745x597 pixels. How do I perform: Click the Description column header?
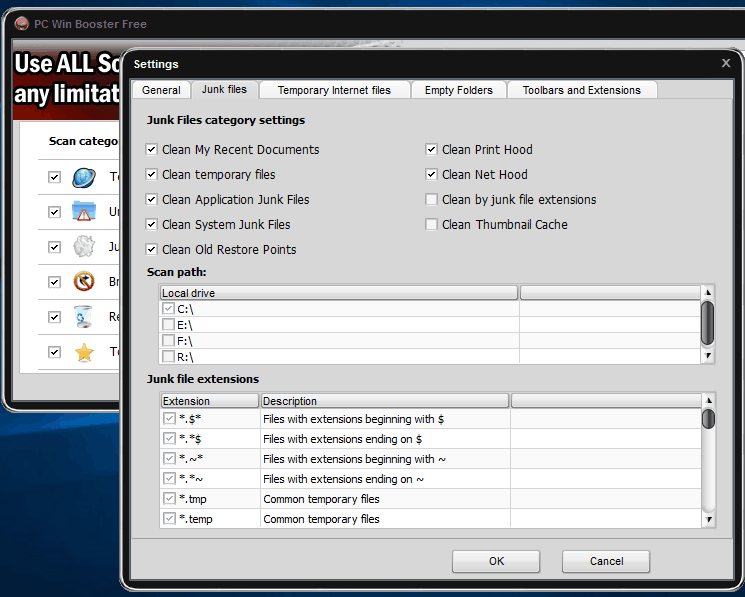pyautogui.click(x=384, y=401)
